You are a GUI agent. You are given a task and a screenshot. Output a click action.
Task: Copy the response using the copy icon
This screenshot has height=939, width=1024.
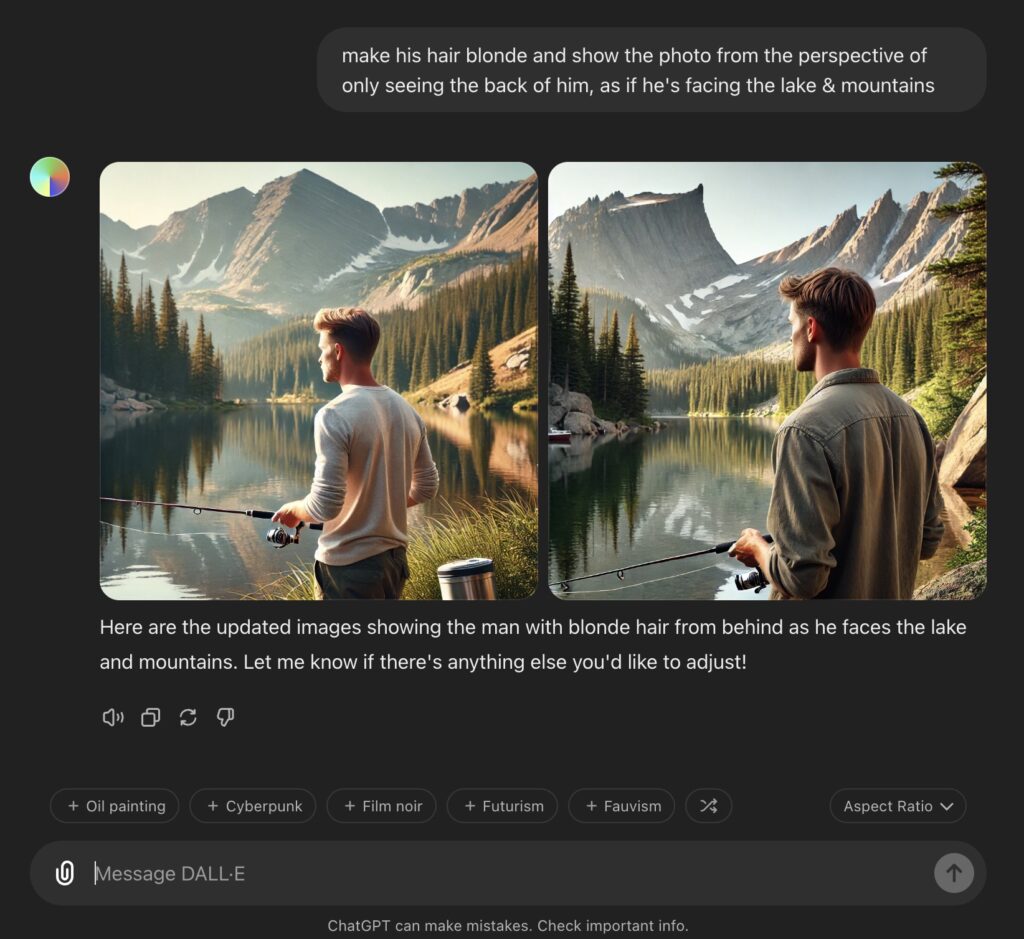pos(150,717)
